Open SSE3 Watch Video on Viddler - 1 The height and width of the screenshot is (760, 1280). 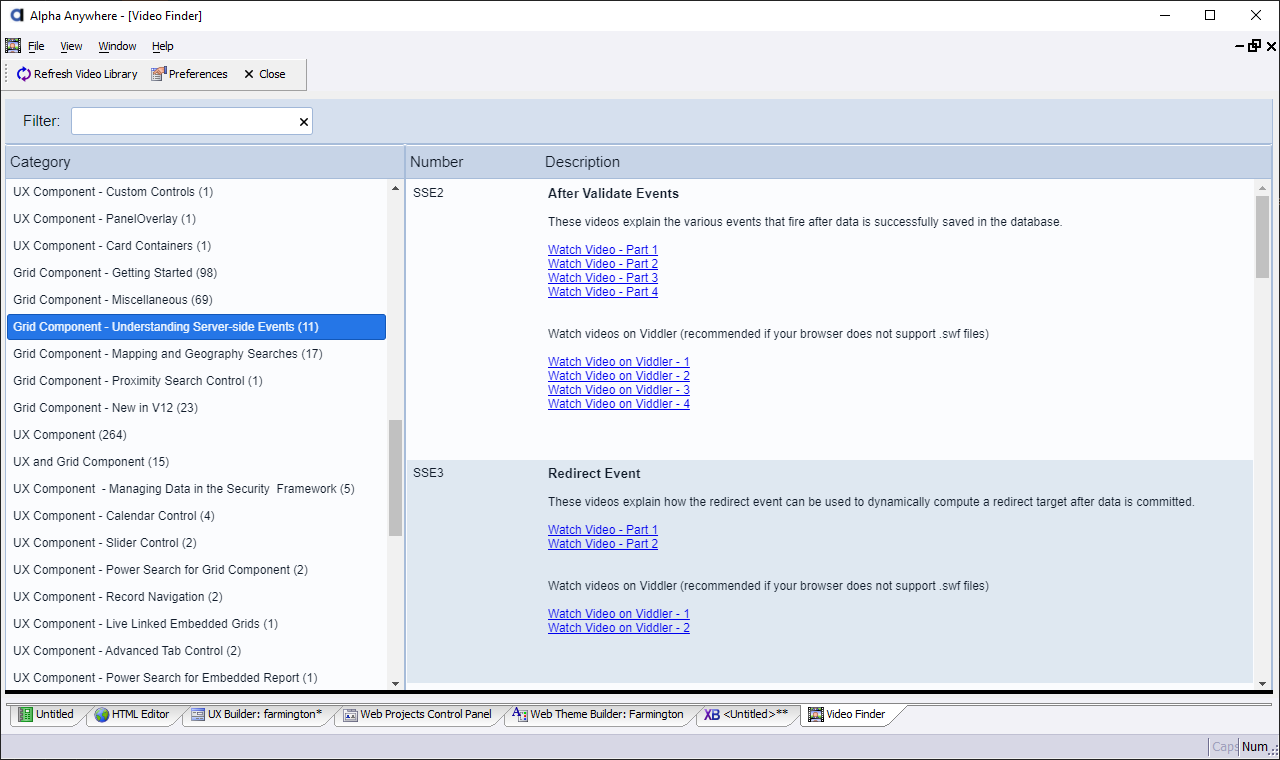pyautogui.click(x=619, y=614)
